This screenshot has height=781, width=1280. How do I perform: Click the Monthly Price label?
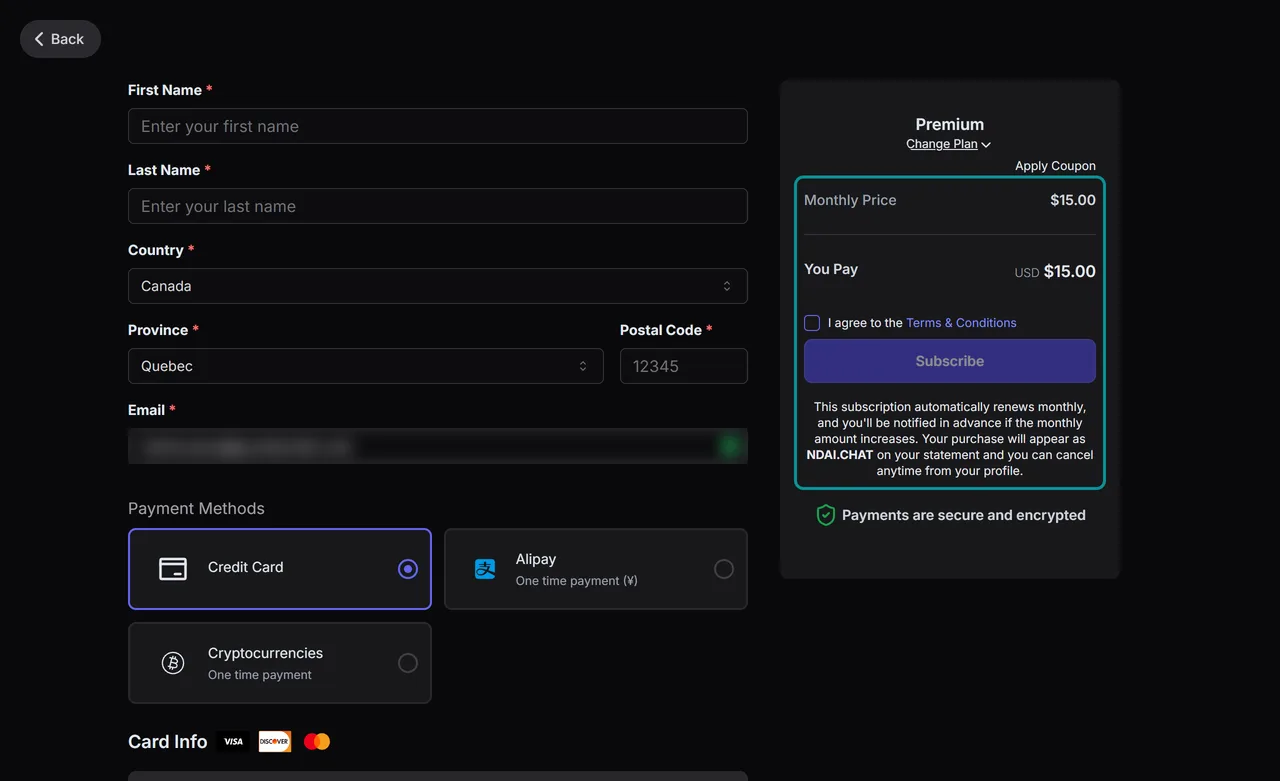click(850, 200)
